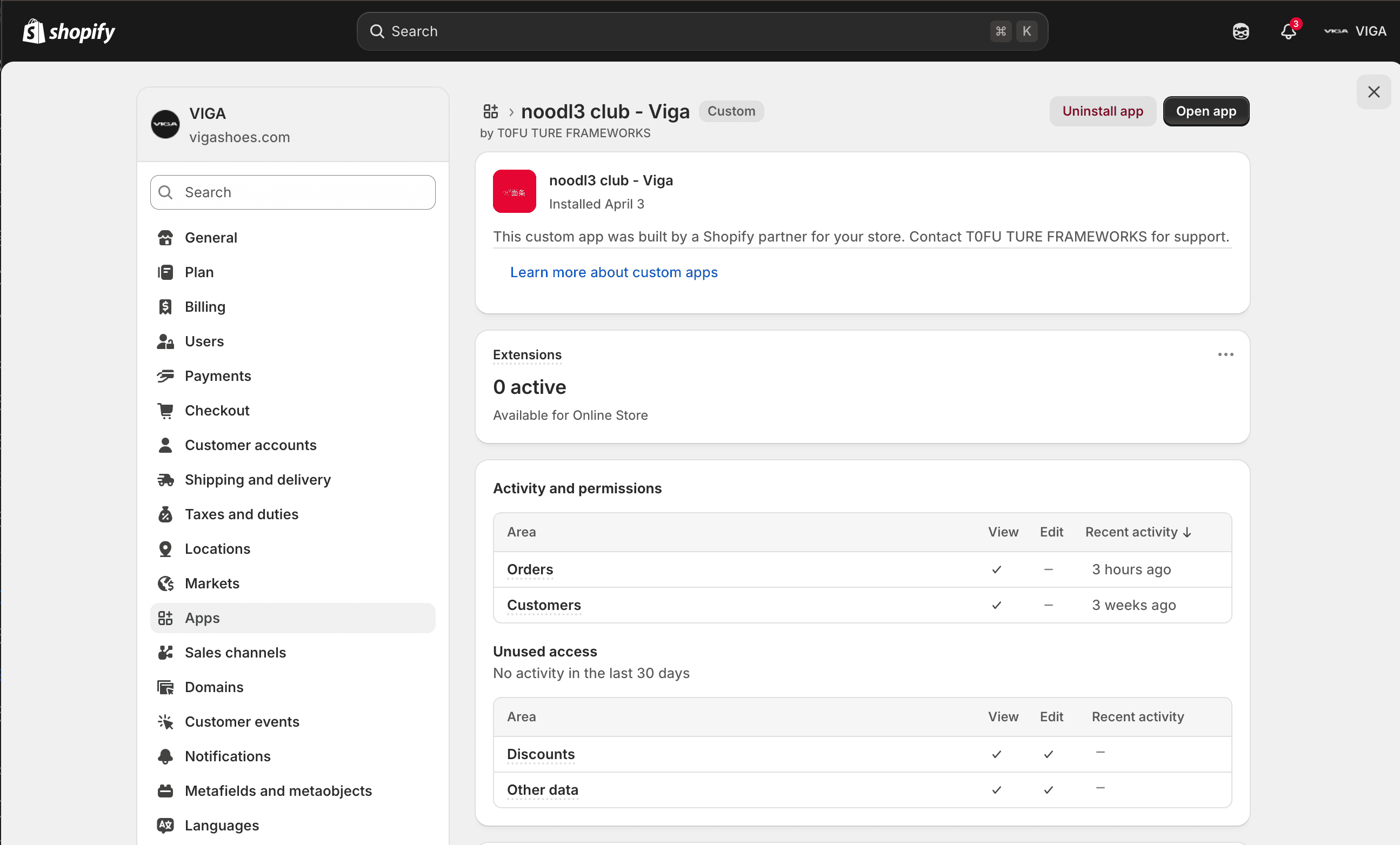1400x845 pixels.
Task: Click the VIGA store avatar in the sidebar
Action: [165, 124]
